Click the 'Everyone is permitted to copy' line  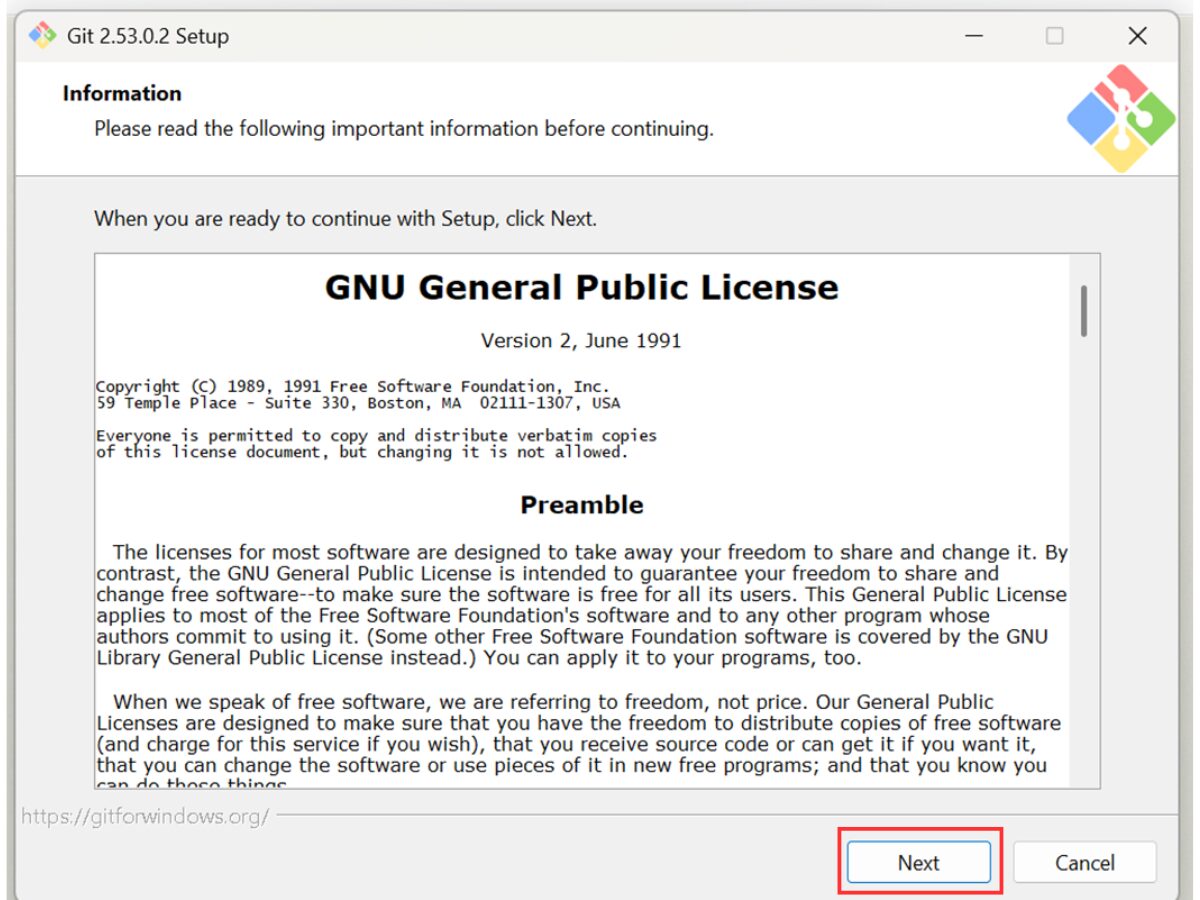click(376, 436)
